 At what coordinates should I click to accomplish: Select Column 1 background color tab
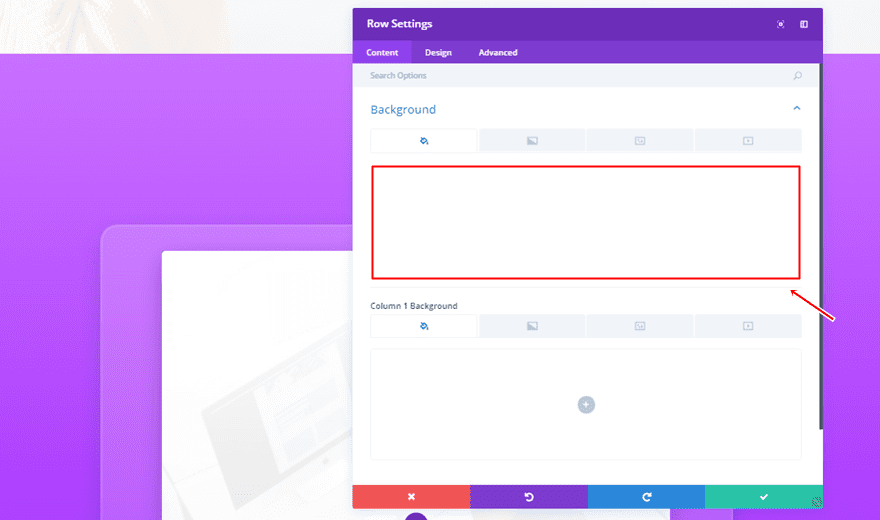[x=424, y=326]
